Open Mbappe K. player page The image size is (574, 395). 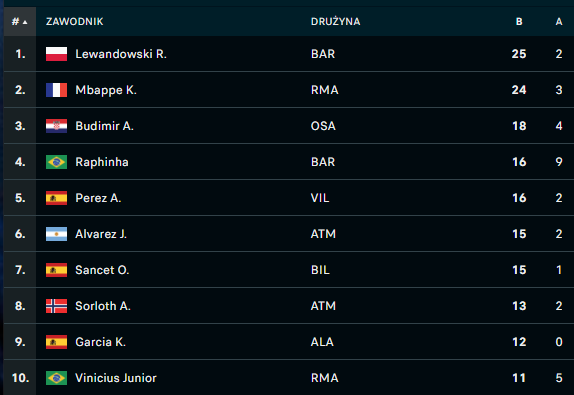click(x=106, y=90)
